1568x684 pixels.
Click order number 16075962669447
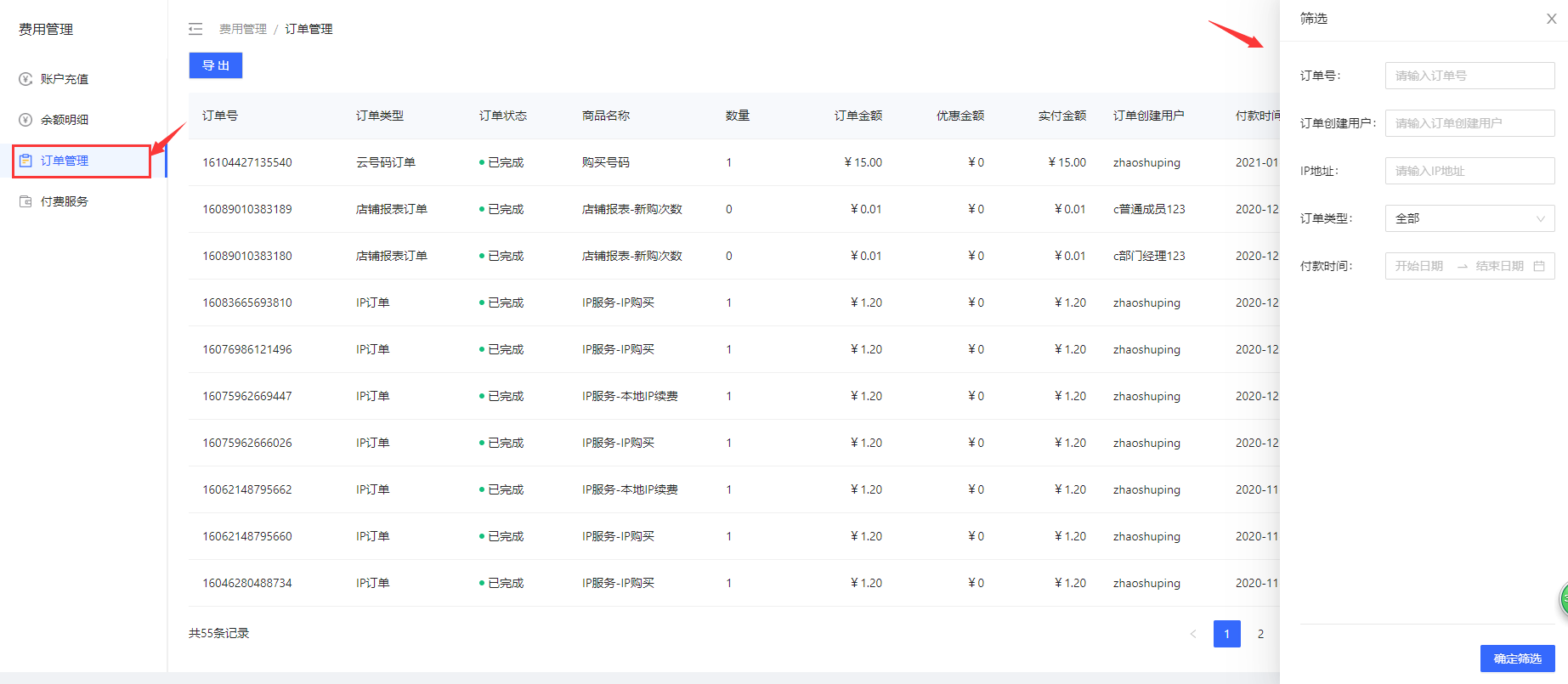click(x=247, y=396)
